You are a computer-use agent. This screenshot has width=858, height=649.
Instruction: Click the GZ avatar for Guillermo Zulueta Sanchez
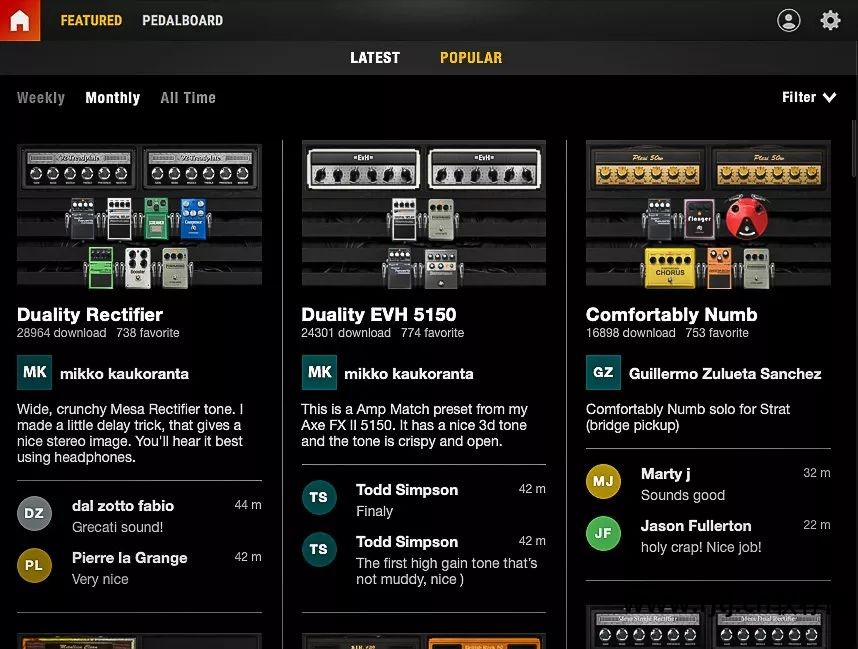coord(603,373)
